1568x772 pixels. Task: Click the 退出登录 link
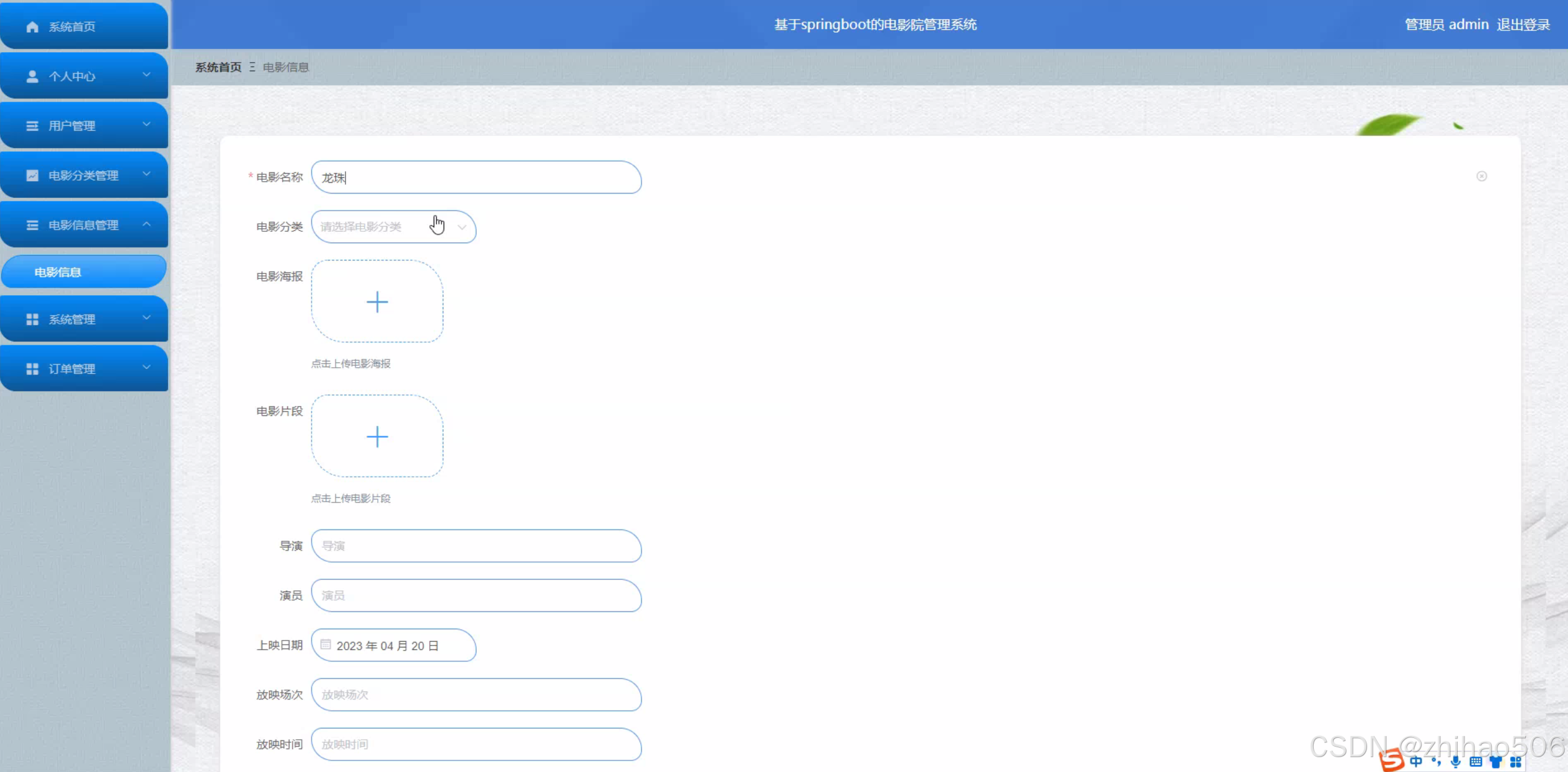[1523, 25]
